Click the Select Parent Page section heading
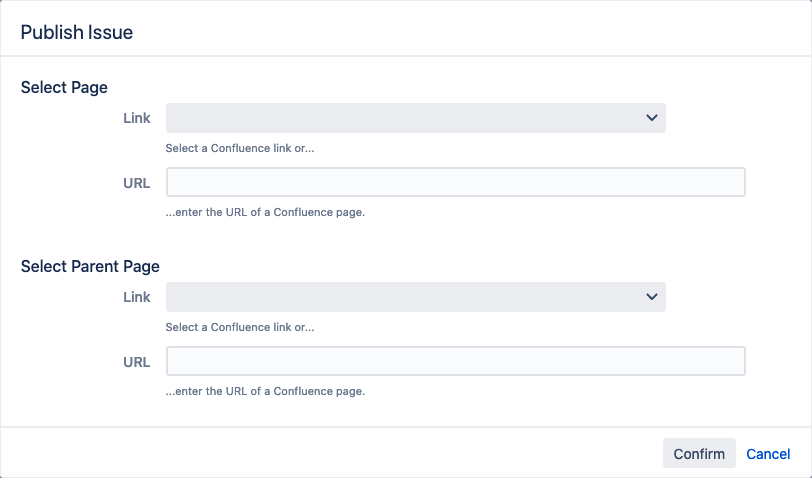 pos(90,266)
